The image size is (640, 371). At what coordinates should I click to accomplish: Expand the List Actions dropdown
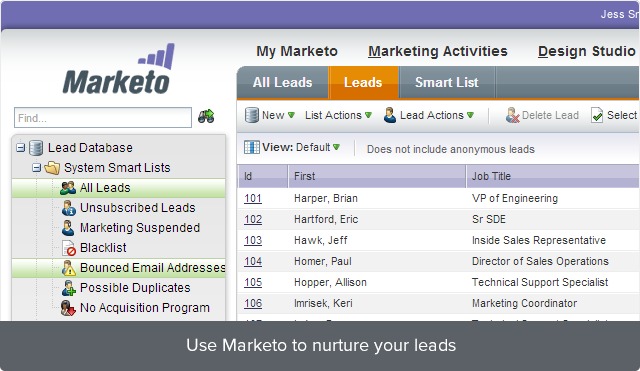point(338,115)
